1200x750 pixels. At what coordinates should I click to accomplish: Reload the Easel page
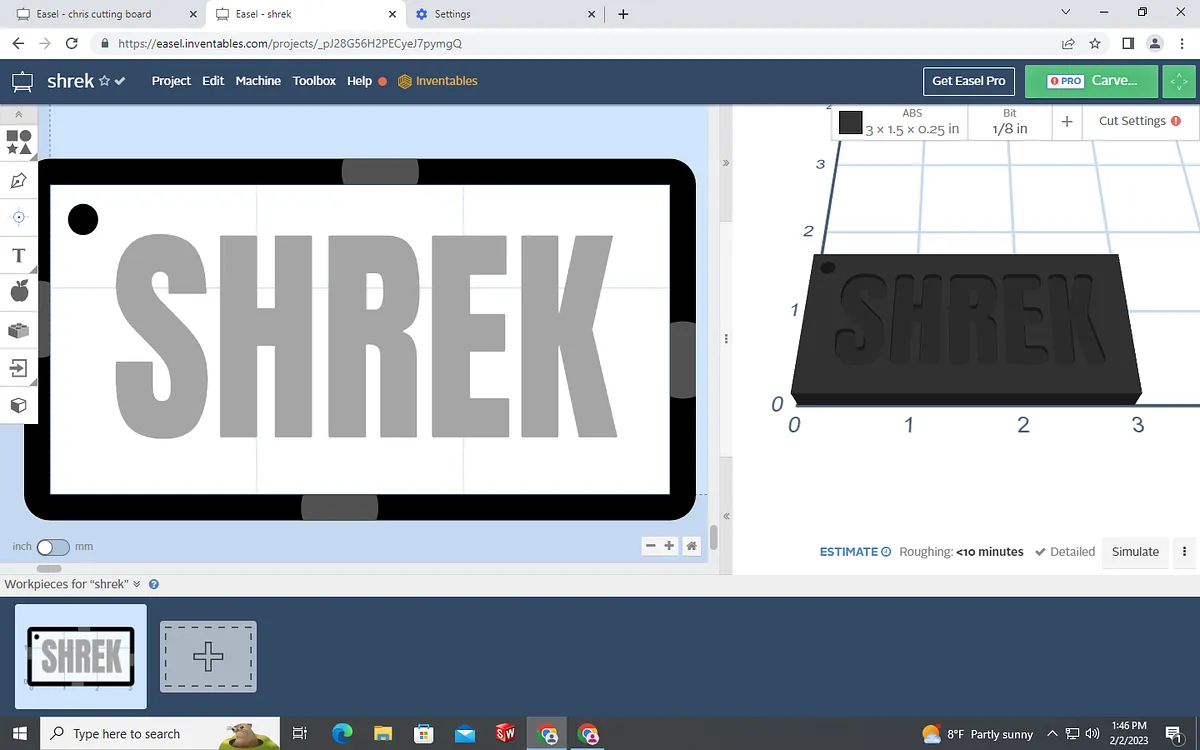(x=71, y=43)
